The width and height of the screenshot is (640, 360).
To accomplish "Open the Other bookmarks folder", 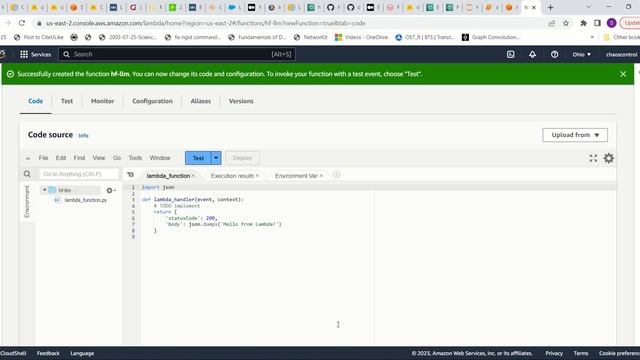I will click(x=622, y=37).
